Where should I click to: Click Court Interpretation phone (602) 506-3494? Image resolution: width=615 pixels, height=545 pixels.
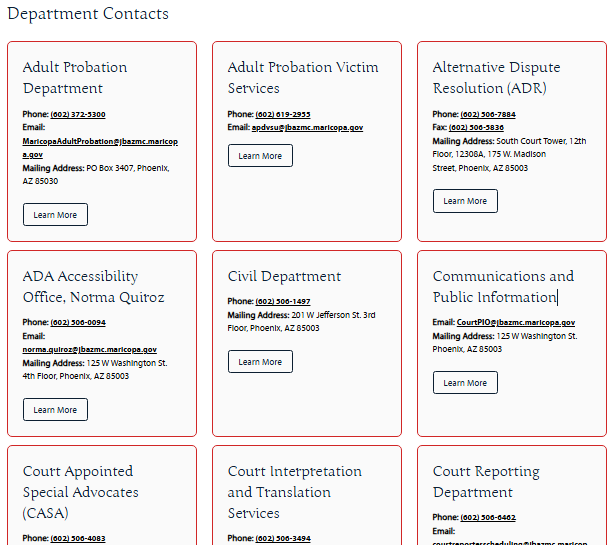(x=283, y=538)
